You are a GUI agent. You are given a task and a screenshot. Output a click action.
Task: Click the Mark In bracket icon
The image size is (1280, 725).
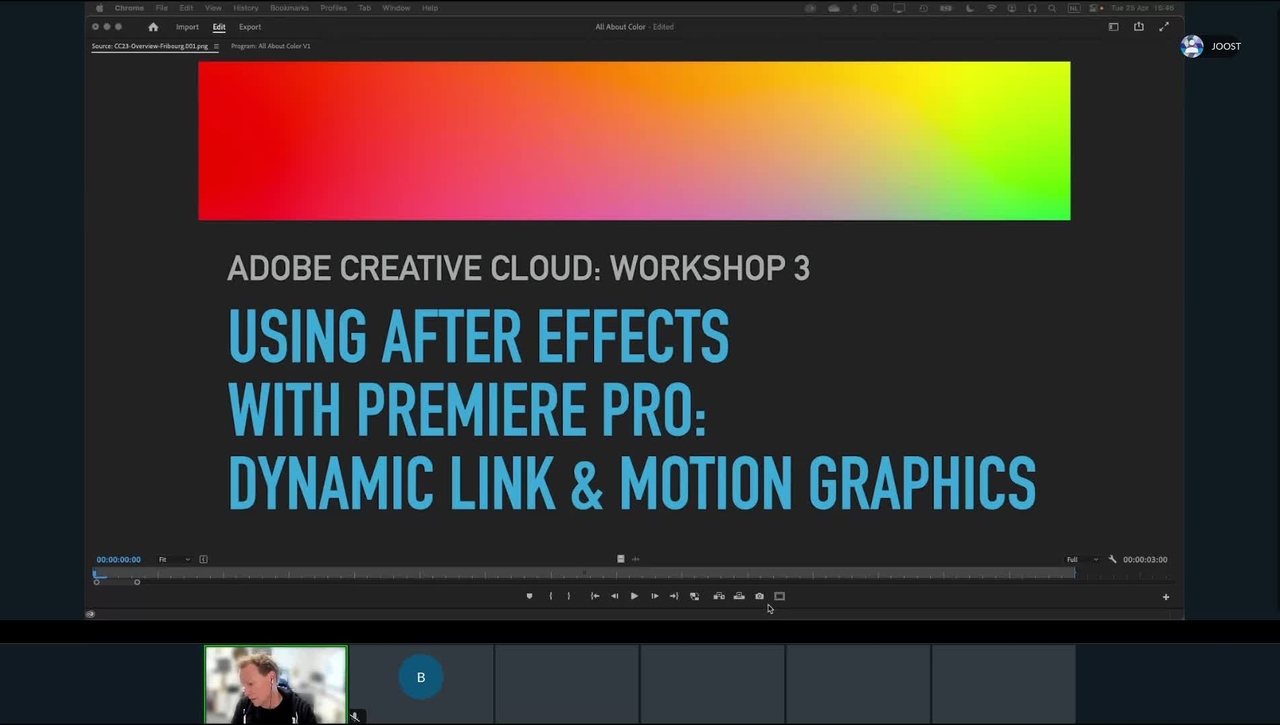(x=550, y=596)
